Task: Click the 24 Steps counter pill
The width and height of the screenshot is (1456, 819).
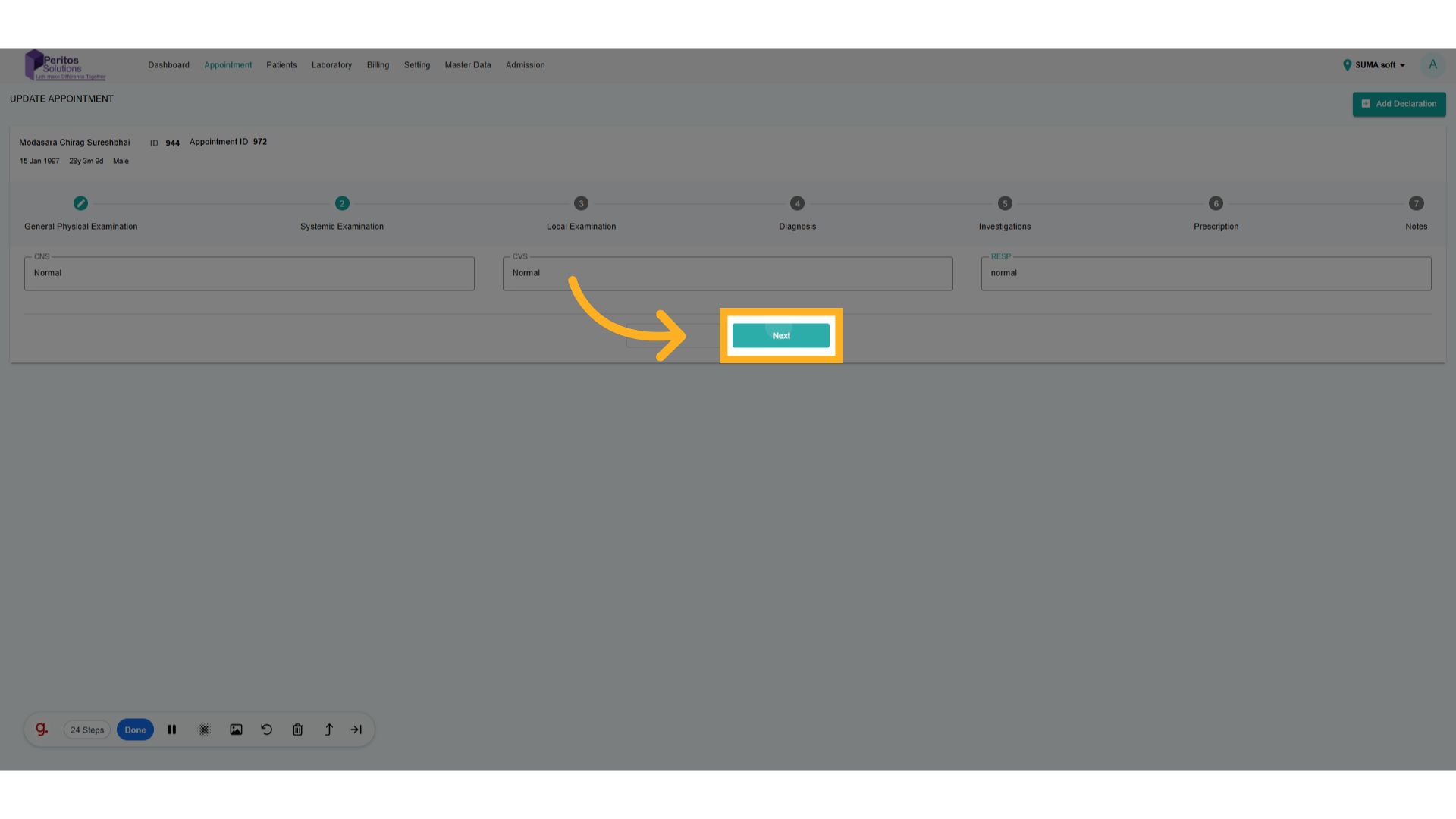Action: (x=87, y=730)
